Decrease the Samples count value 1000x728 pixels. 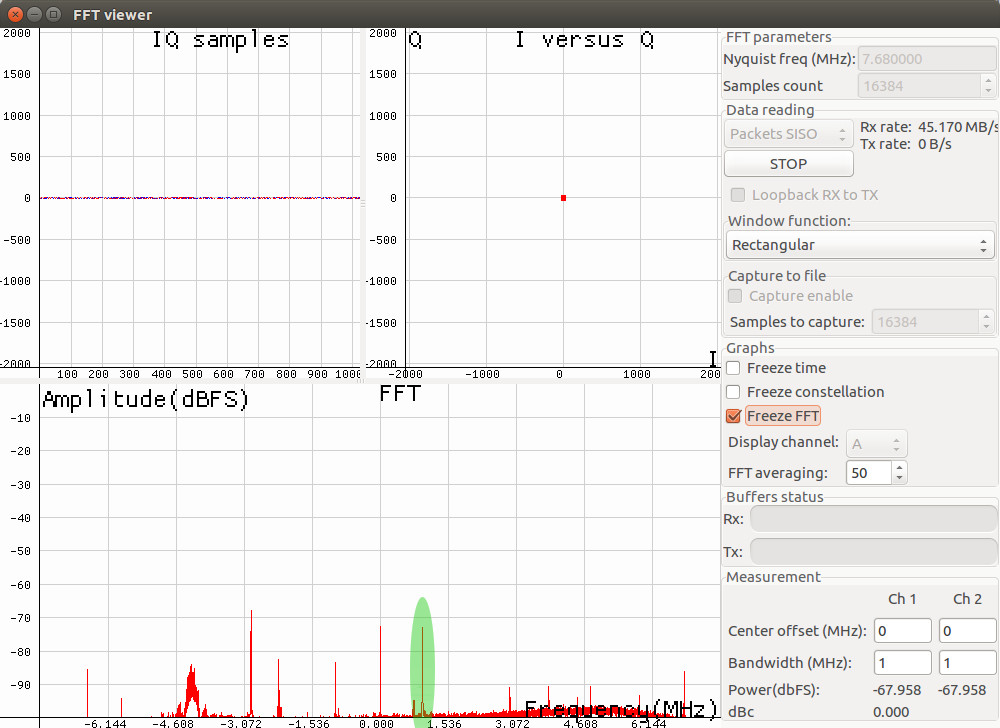988,91
